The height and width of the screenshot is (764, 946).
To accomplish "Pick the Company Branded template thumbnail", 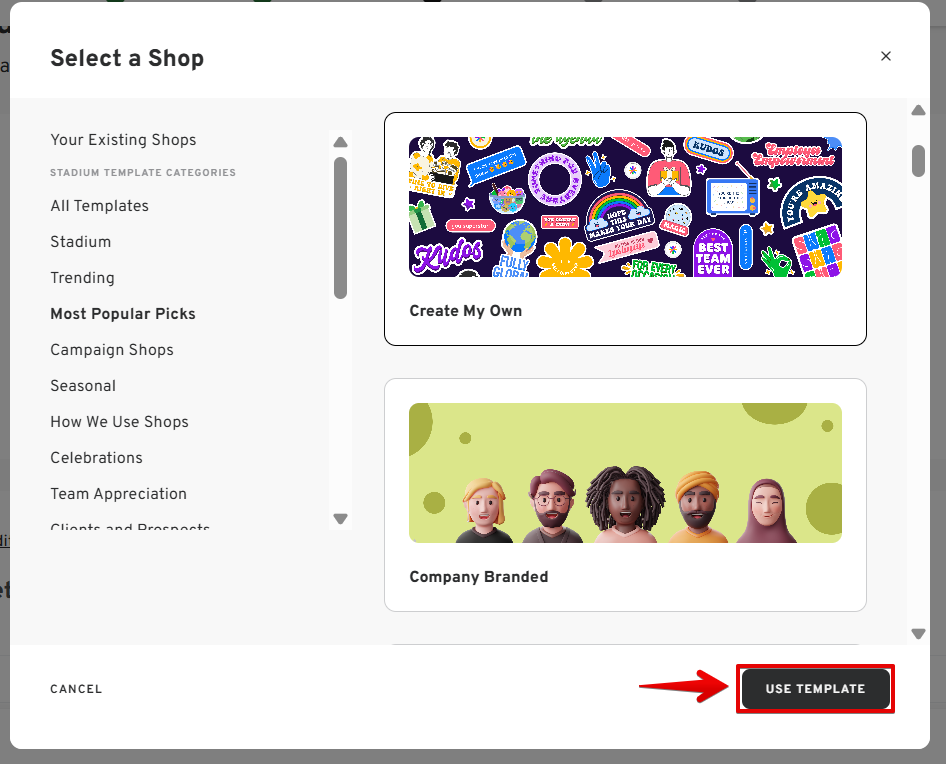I will click(625, 473).
